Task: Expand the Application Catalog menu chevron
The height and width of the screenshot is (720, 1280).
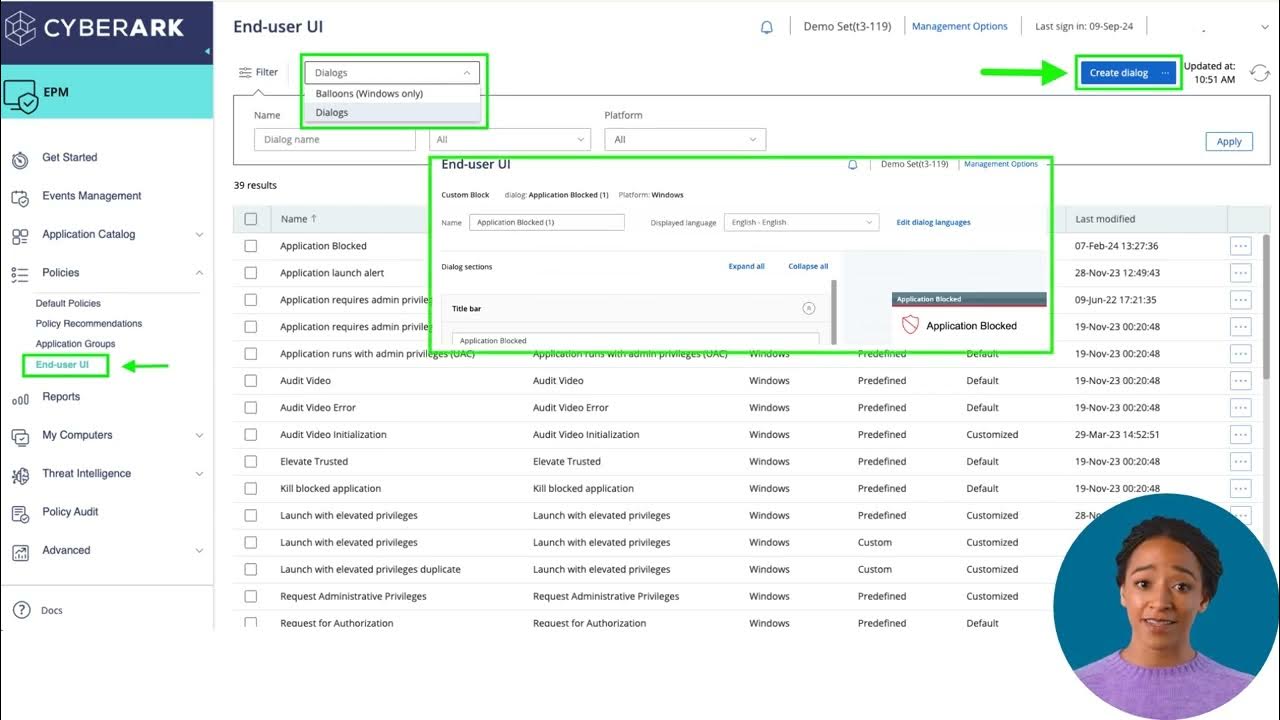Action: pos(199,235)
